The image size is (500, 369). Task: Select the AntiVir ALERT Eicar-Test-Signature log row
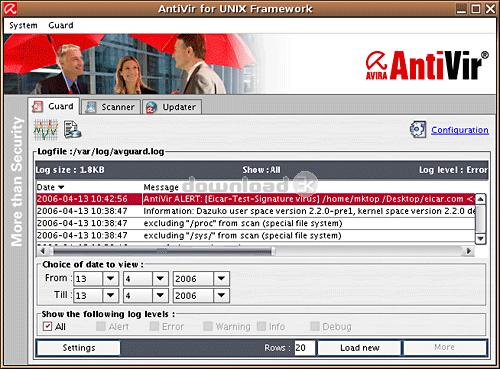(x=256, y=199)
